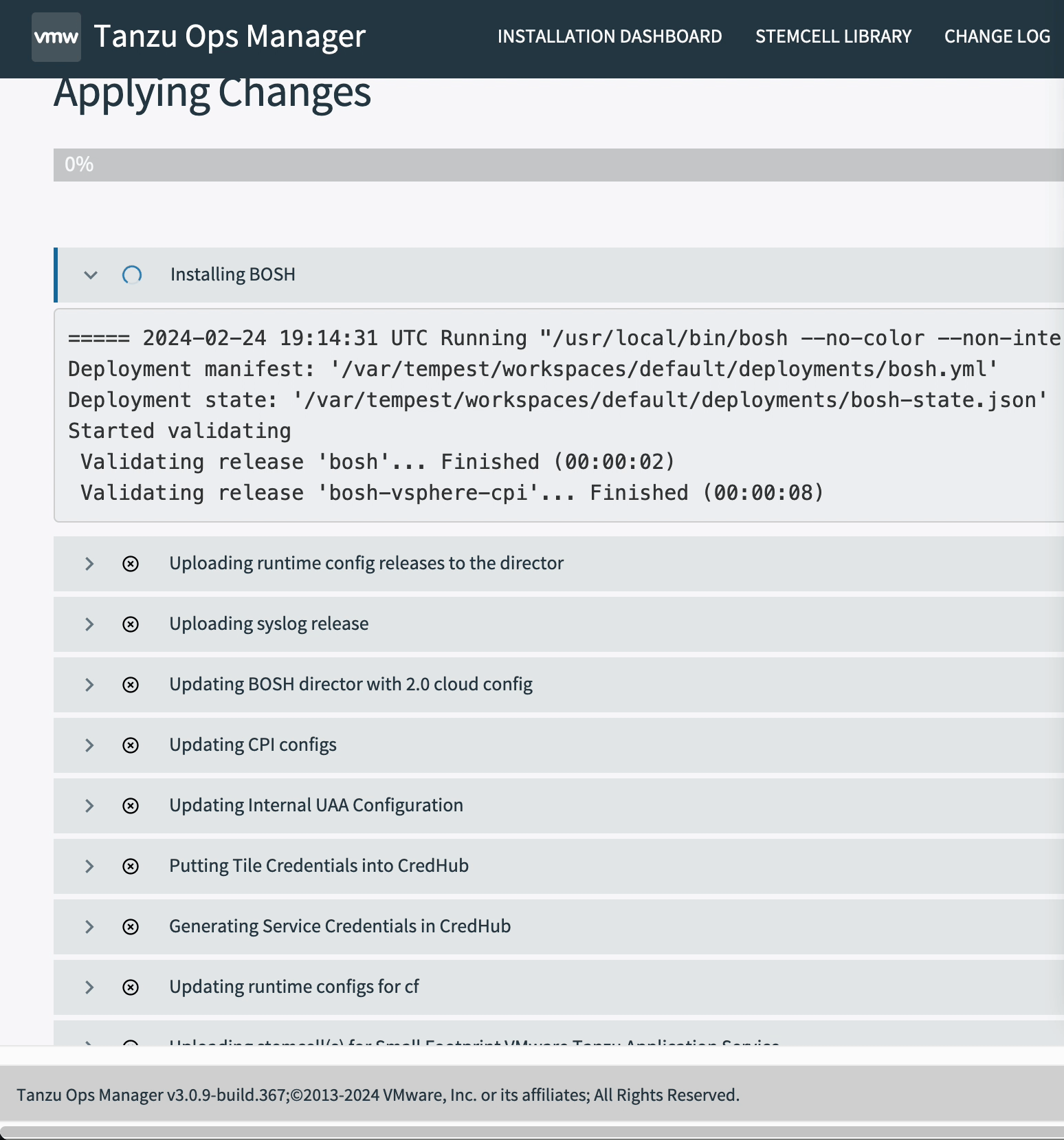
Task: Click status icon beside Uploading runtime config releases
Action: (x=131, y=564)
